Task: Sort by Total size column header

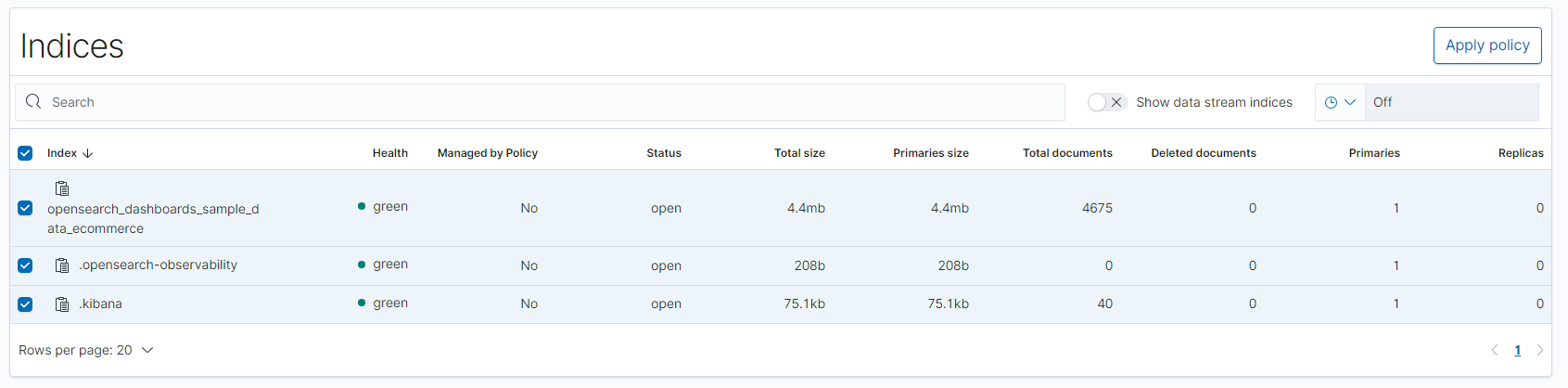Action: [x=799, y=153]
